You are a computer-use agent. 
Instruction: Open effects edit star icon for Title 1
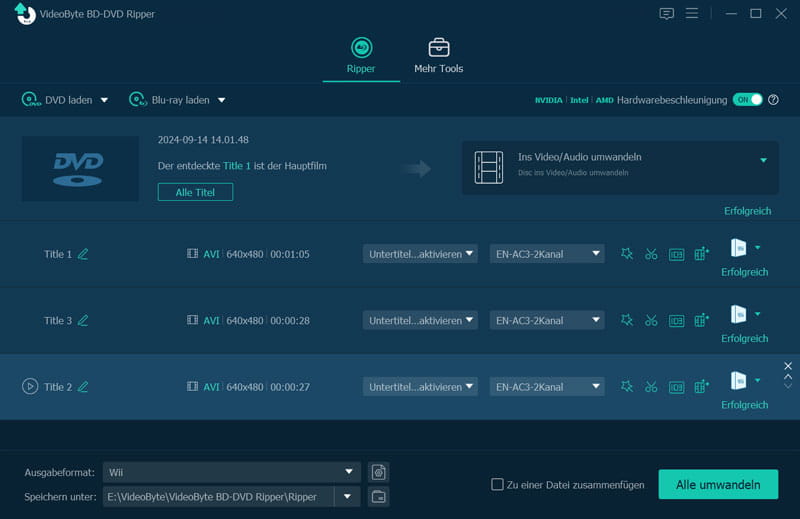coord(627,254)
